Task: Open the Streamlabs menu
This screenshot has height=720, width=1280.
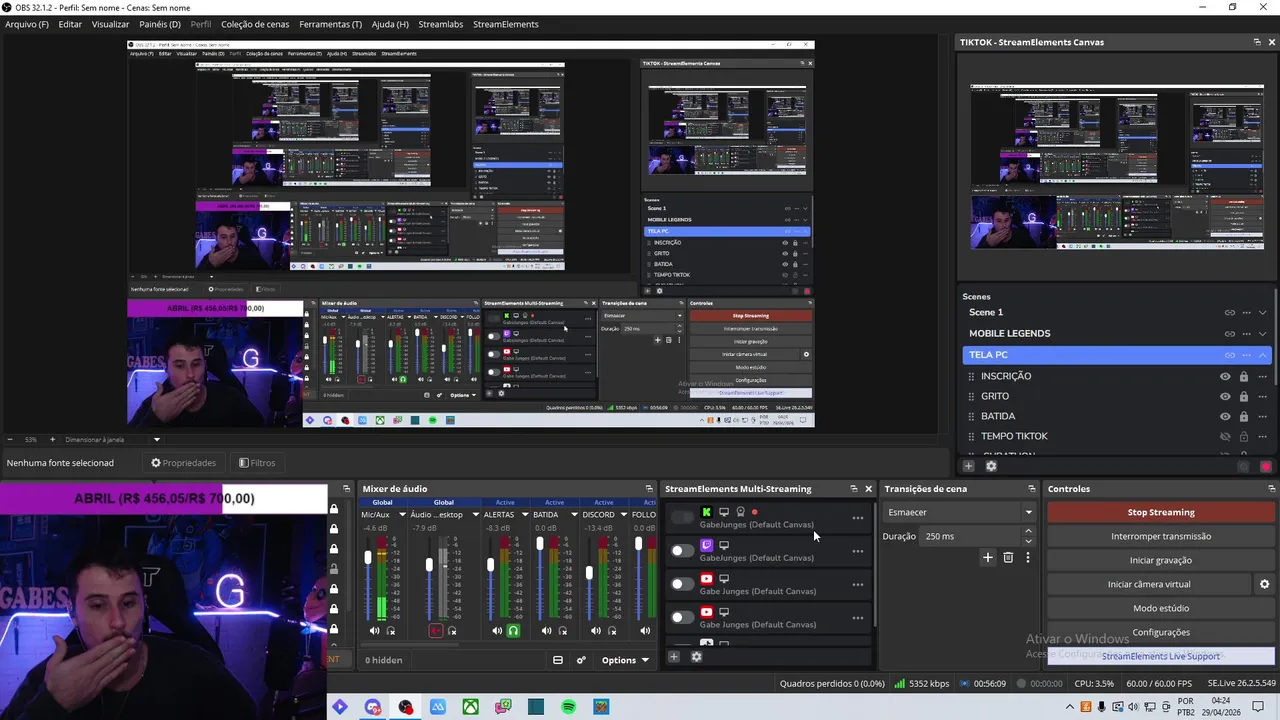Action: coord(441,24)
